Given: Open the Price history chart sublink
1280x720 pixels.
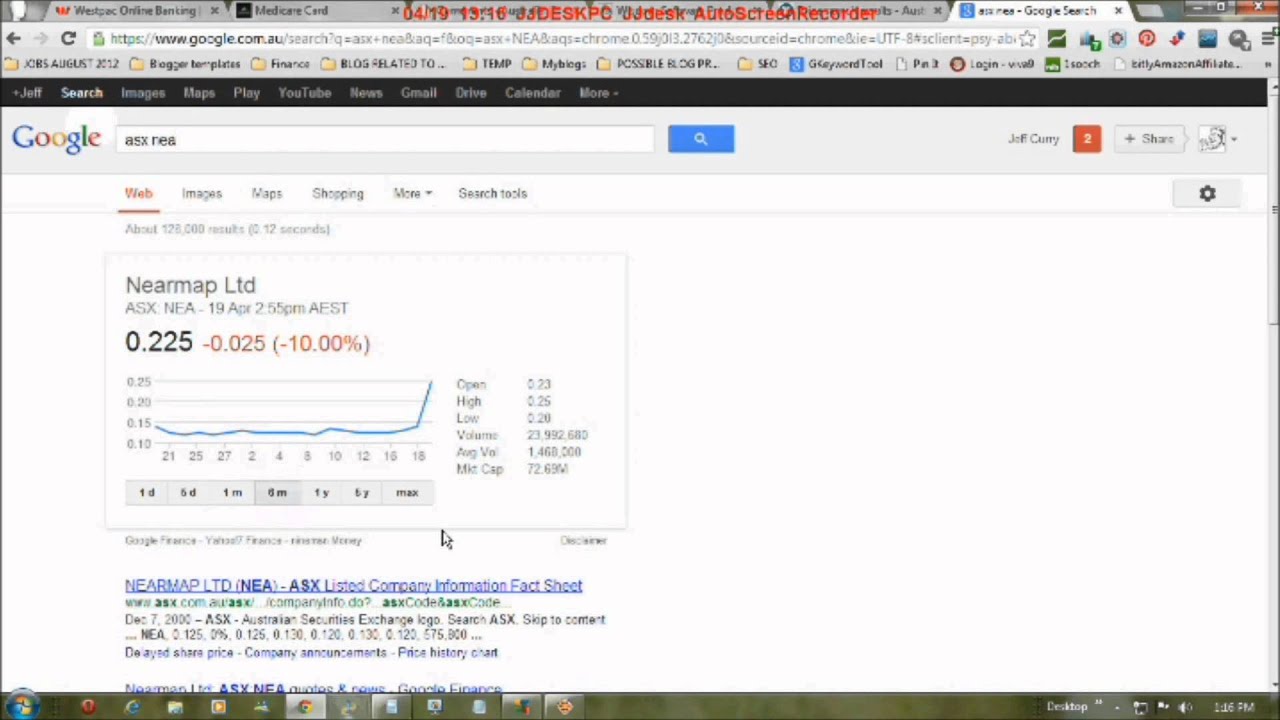Looking at the screenshot, I should coord(447,653).
